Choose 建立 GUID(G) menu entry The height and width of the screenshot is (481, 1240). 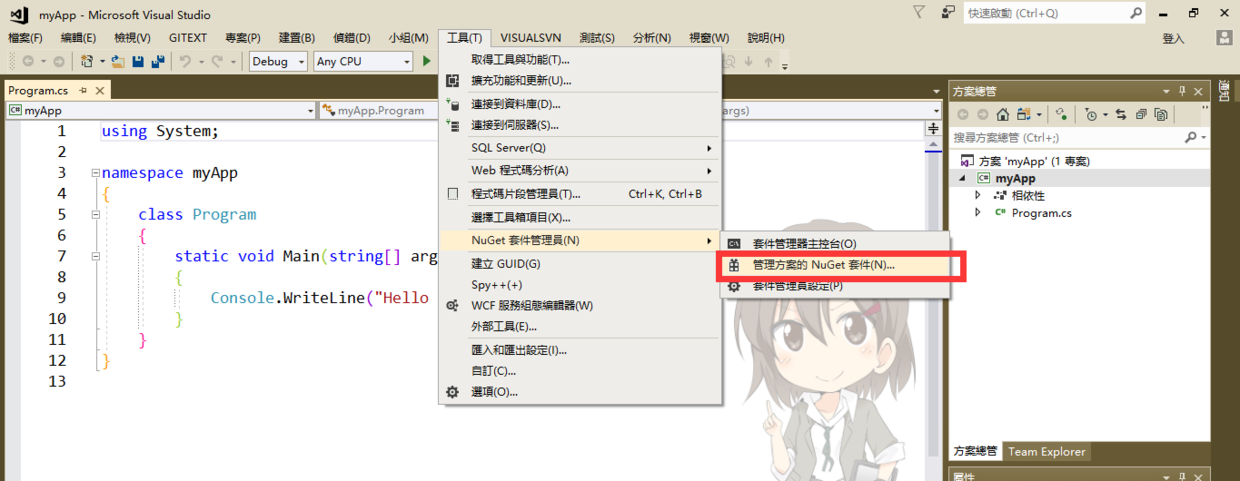click(580, 264)
